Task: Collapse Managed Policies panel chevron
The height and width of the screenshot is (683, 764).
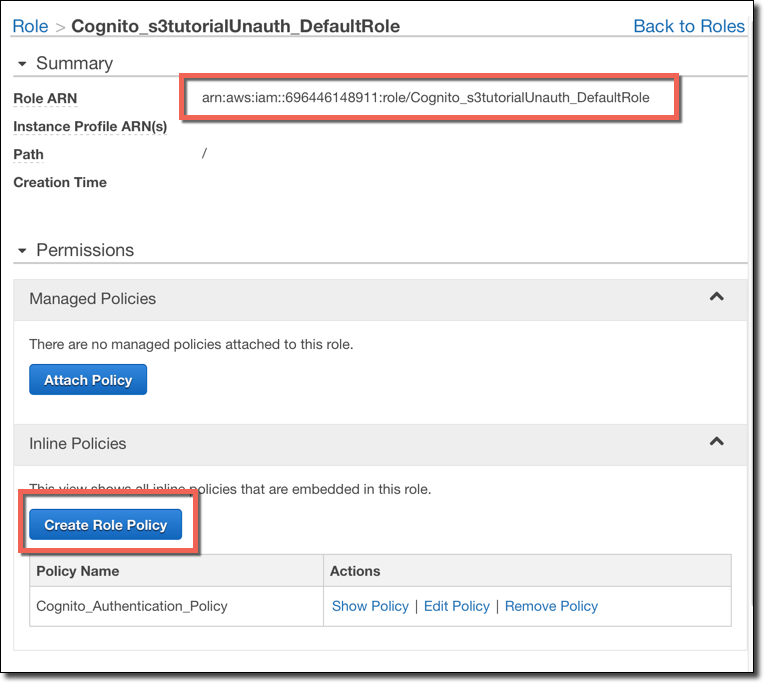Action: click(x=716, y=296)
